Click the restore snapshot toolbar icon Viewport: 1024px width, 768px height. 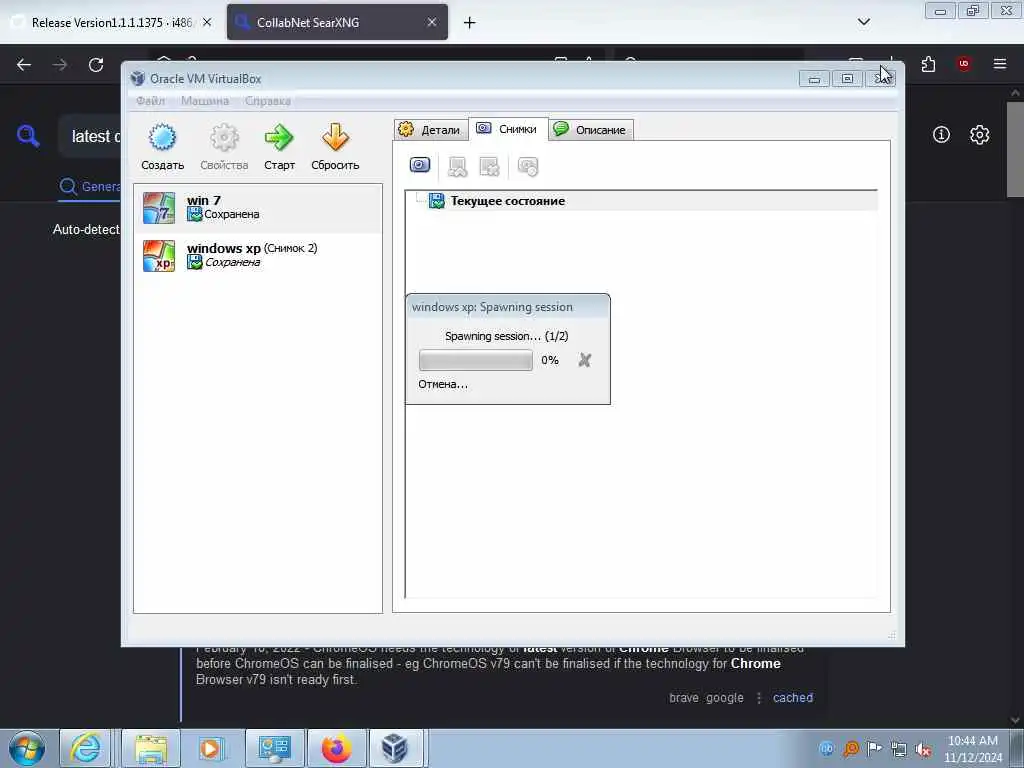coord(457,167)
